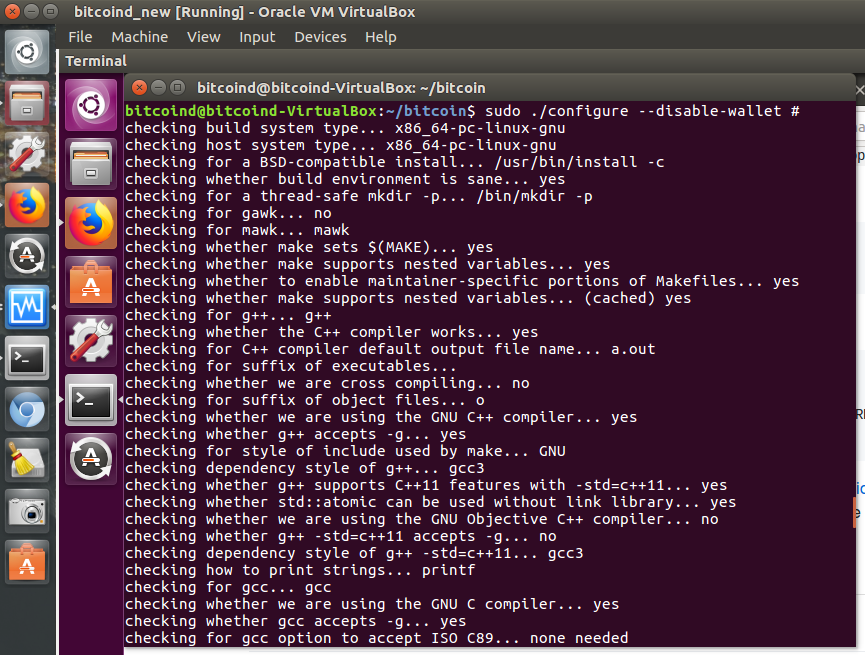Open Software Updater in host launcher
This screenshot has height=655, width=865.
click(x=27, y=256)
